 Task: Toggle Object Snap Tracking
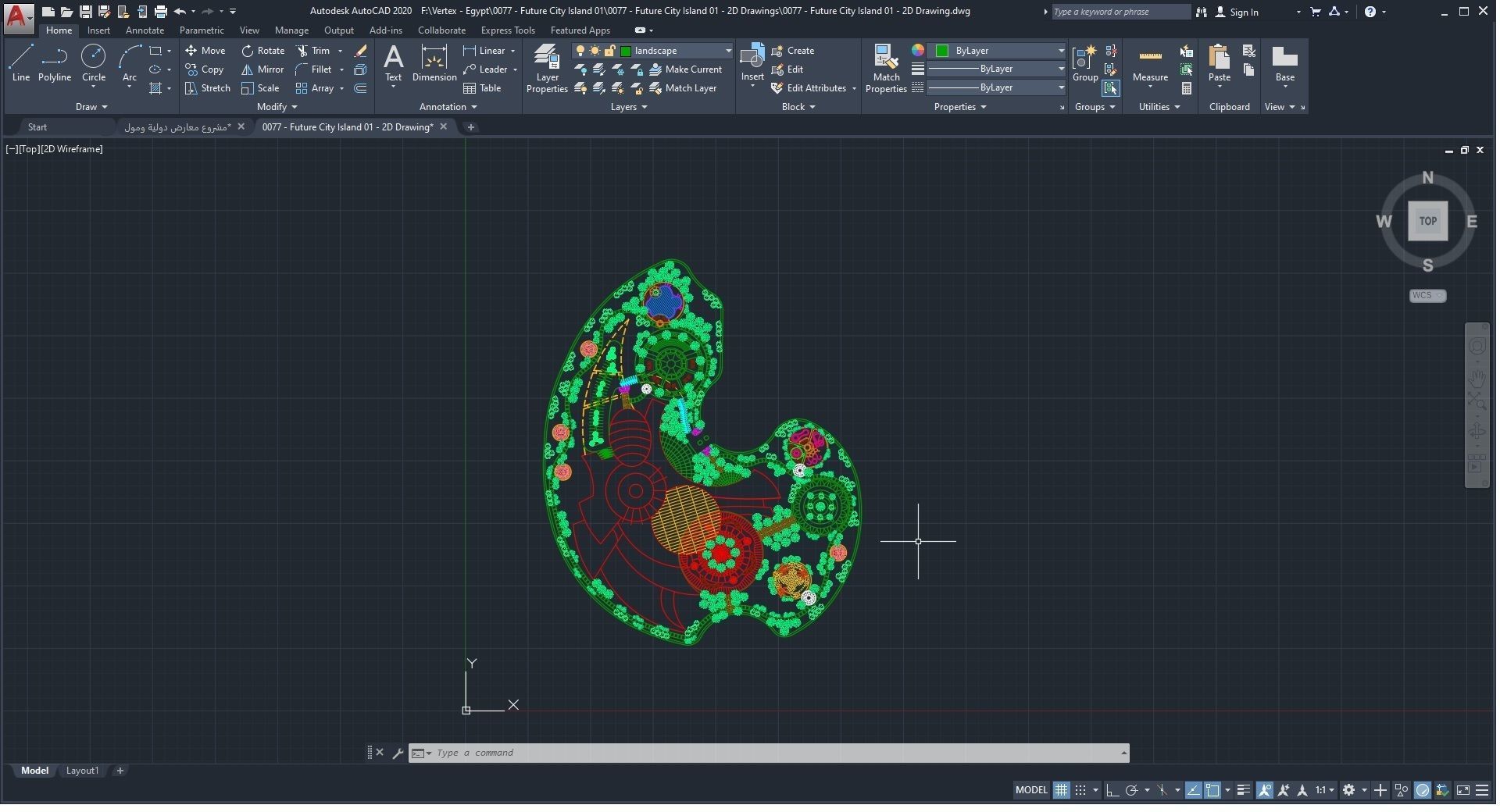click(x=1194, y=790)
